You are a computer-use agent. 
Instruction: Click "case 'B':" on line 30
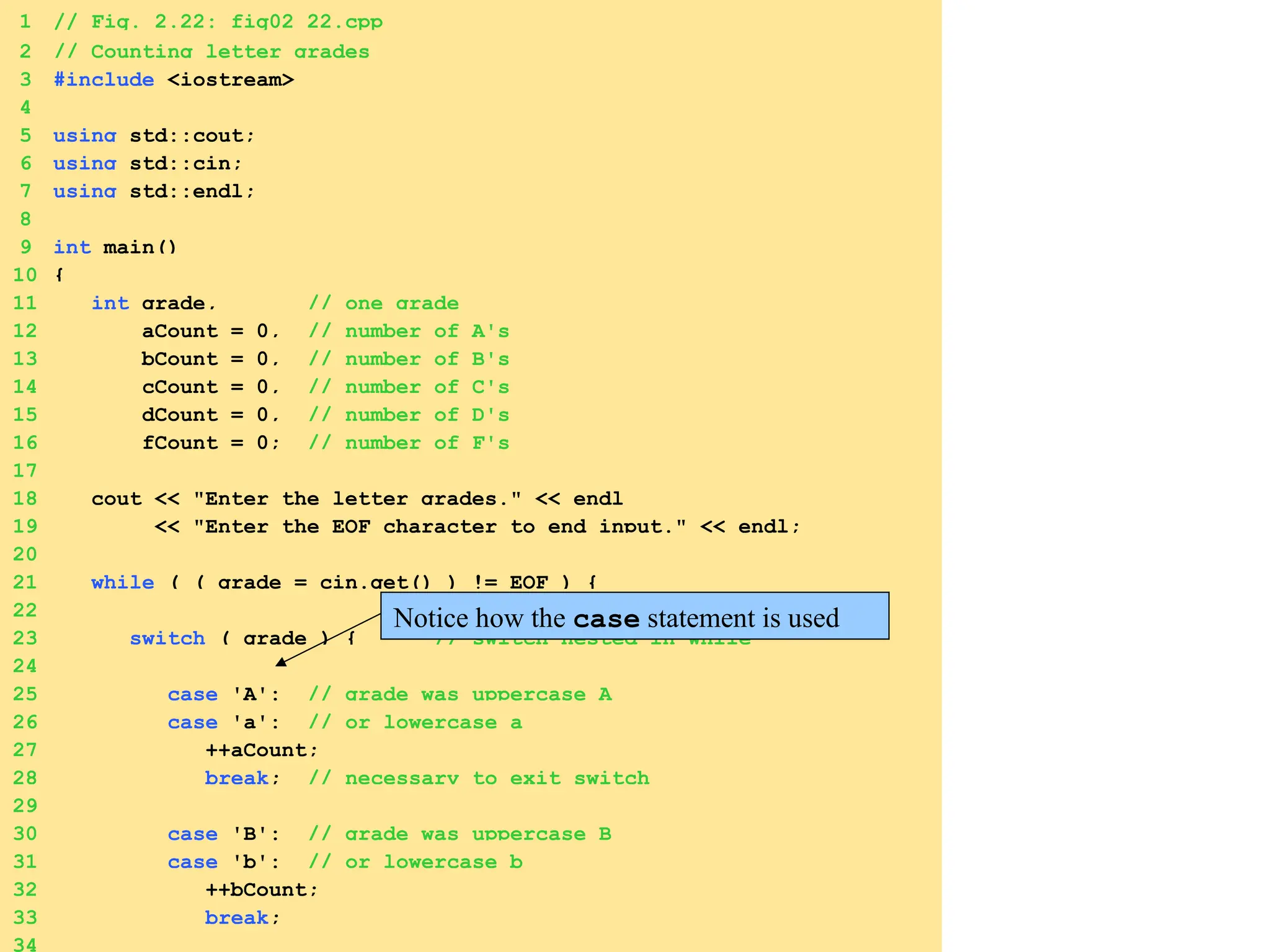pyautogui.click(x=224, y=834)
